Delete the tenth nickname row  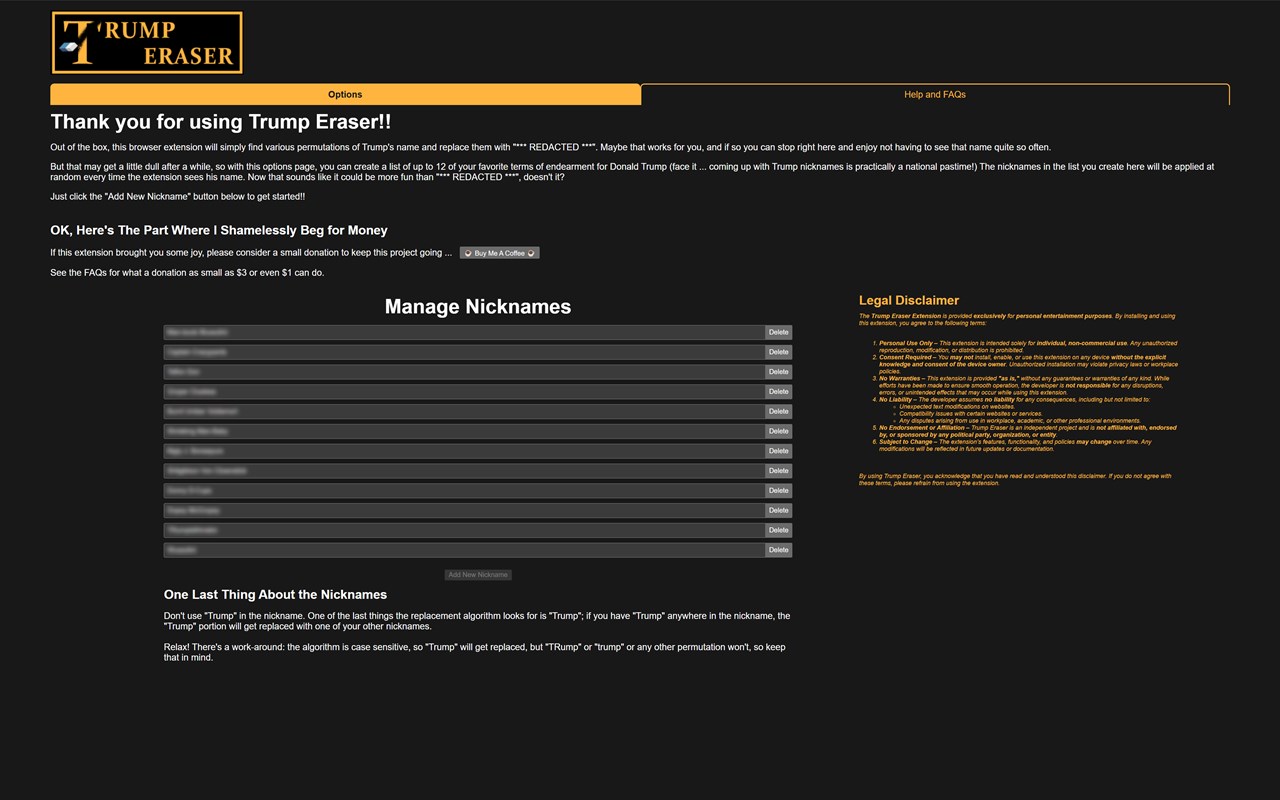pyautogui.click(x=778, y=510)
